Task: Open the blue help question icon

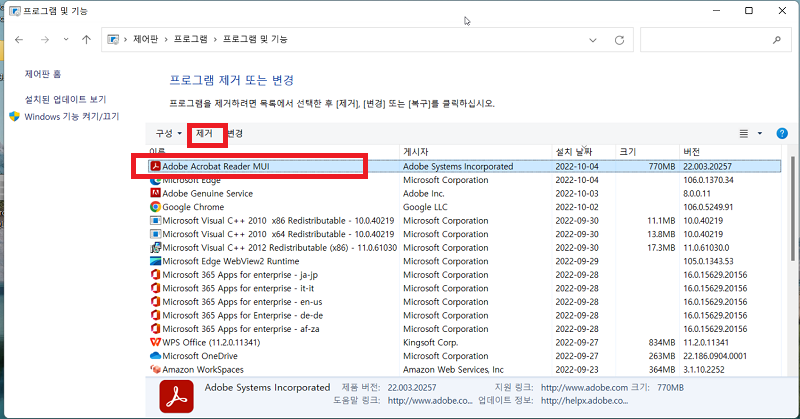Action: pos(782,133)
